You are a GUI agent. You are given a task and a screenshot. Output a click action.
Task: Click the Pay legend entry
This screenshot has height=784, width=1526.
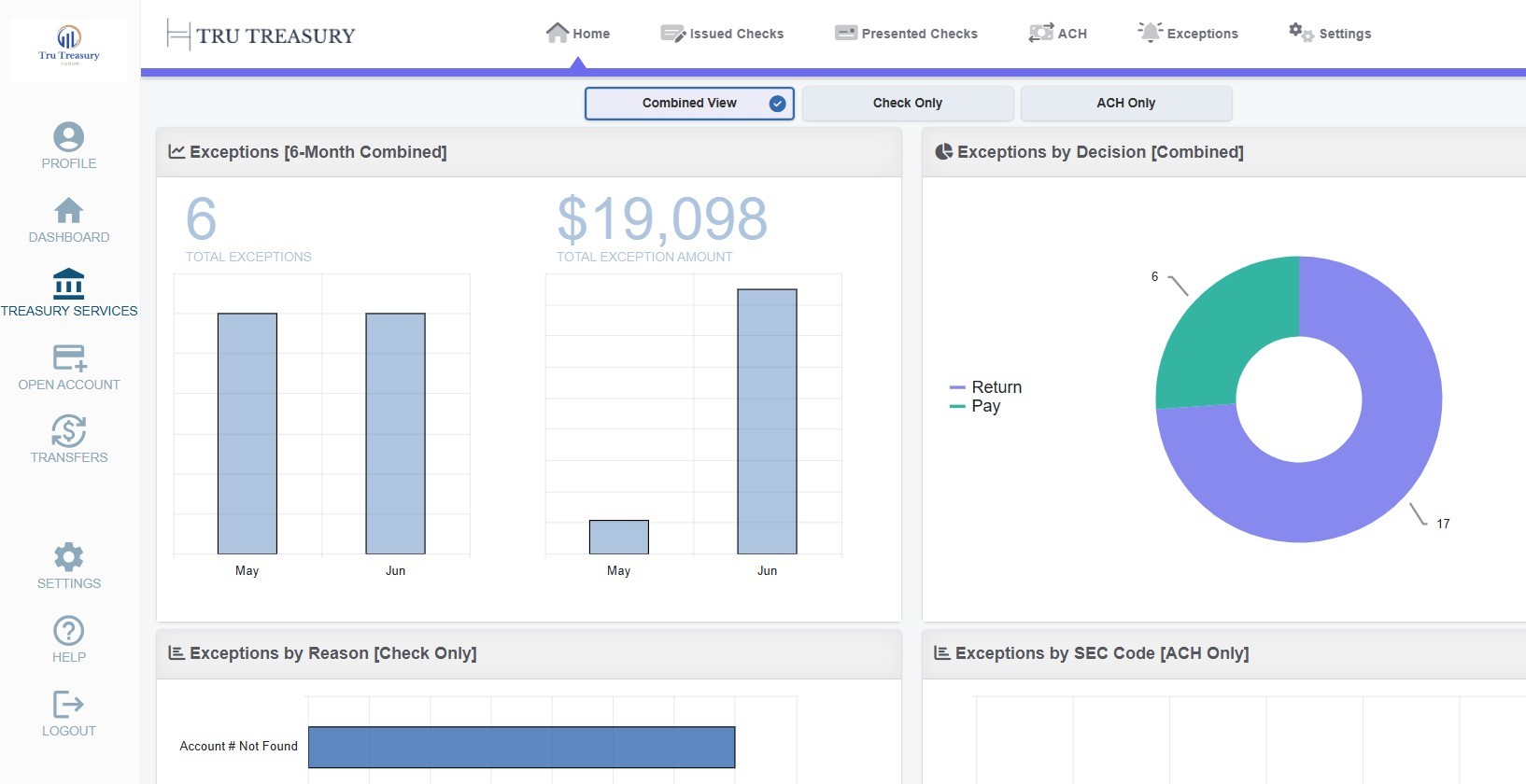coord(975,406)
